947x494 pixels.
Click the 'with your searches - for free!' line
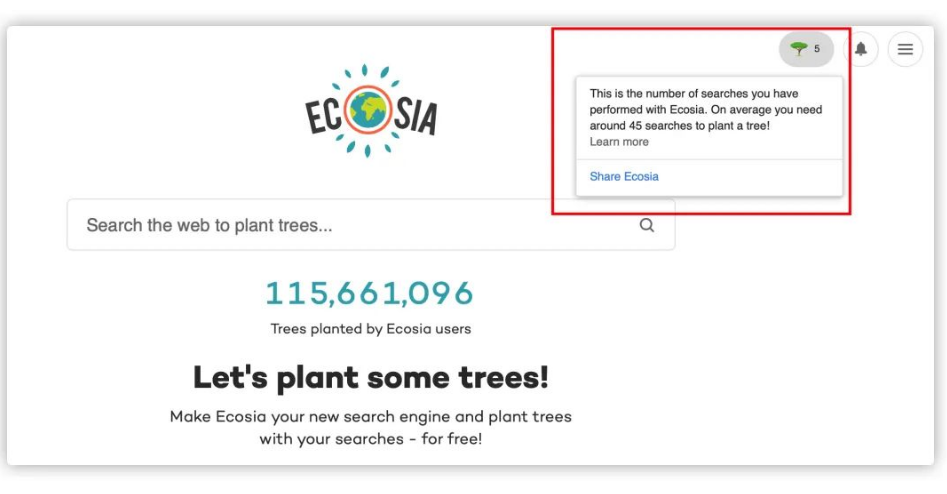371,439
